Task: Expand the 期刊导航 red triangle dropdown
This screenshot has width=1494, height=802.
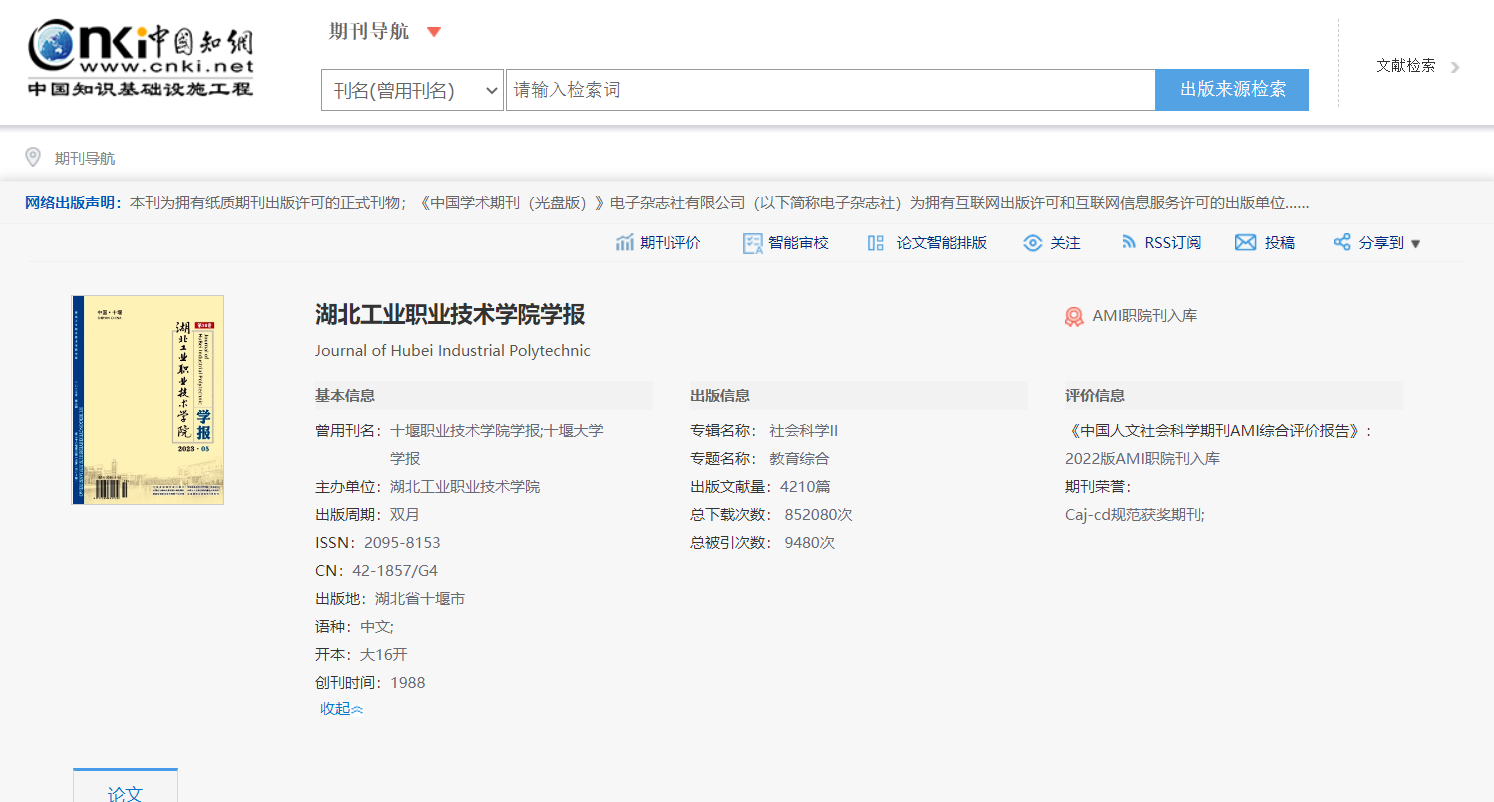Action: (434, 32)
